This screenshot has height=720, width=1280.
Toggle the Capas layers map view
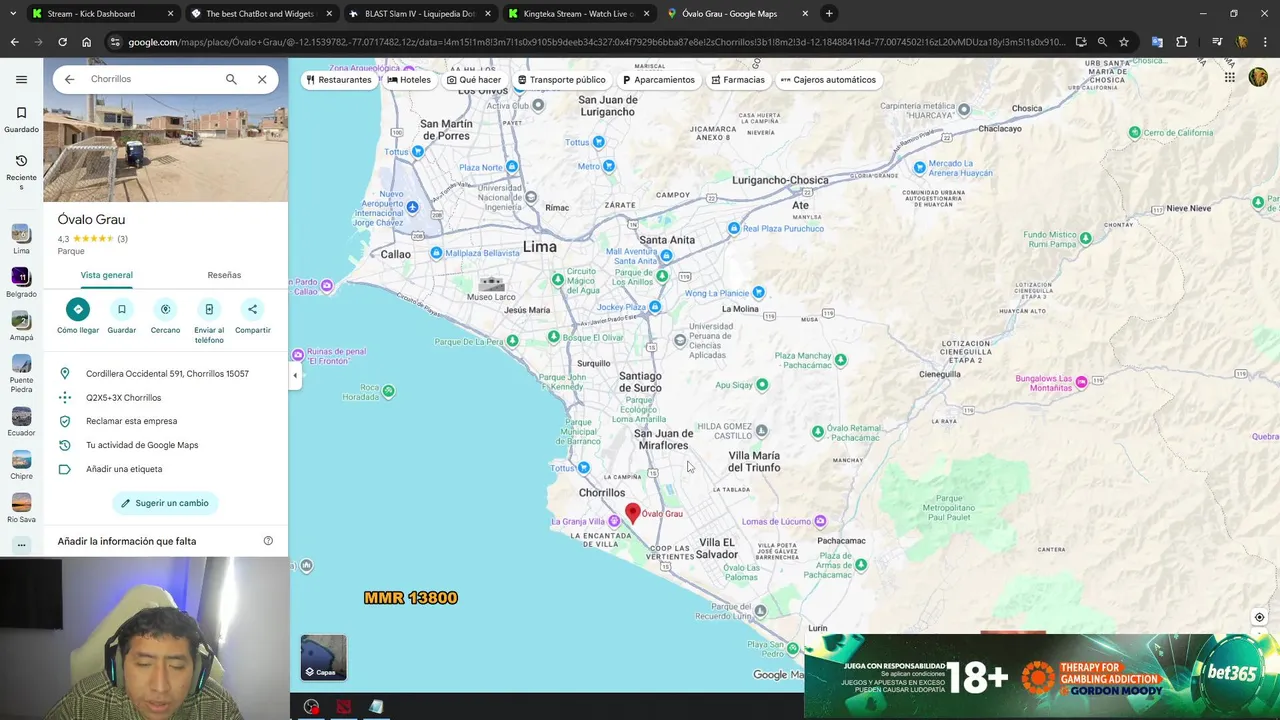click(323, 657)
